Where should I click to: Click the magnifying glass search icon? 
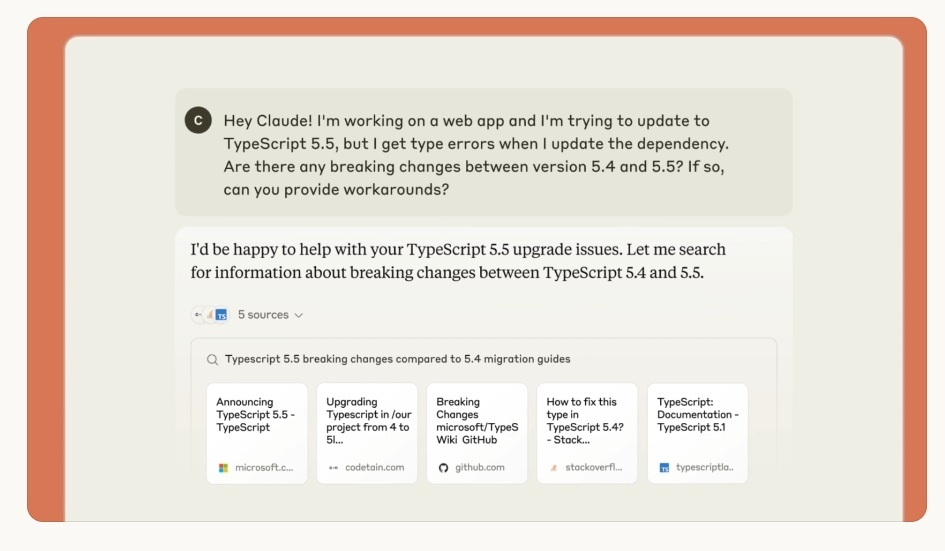click(212, 360)
